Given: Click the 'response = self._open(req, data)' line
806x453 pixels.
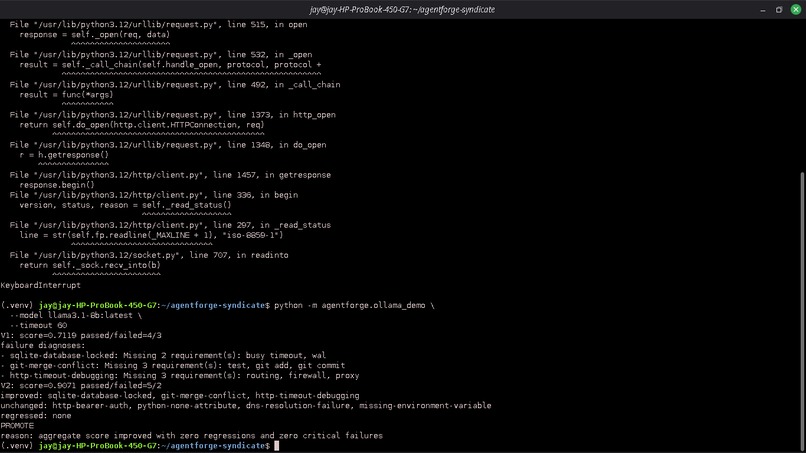Looking at the screenshot, I should 95,35.
